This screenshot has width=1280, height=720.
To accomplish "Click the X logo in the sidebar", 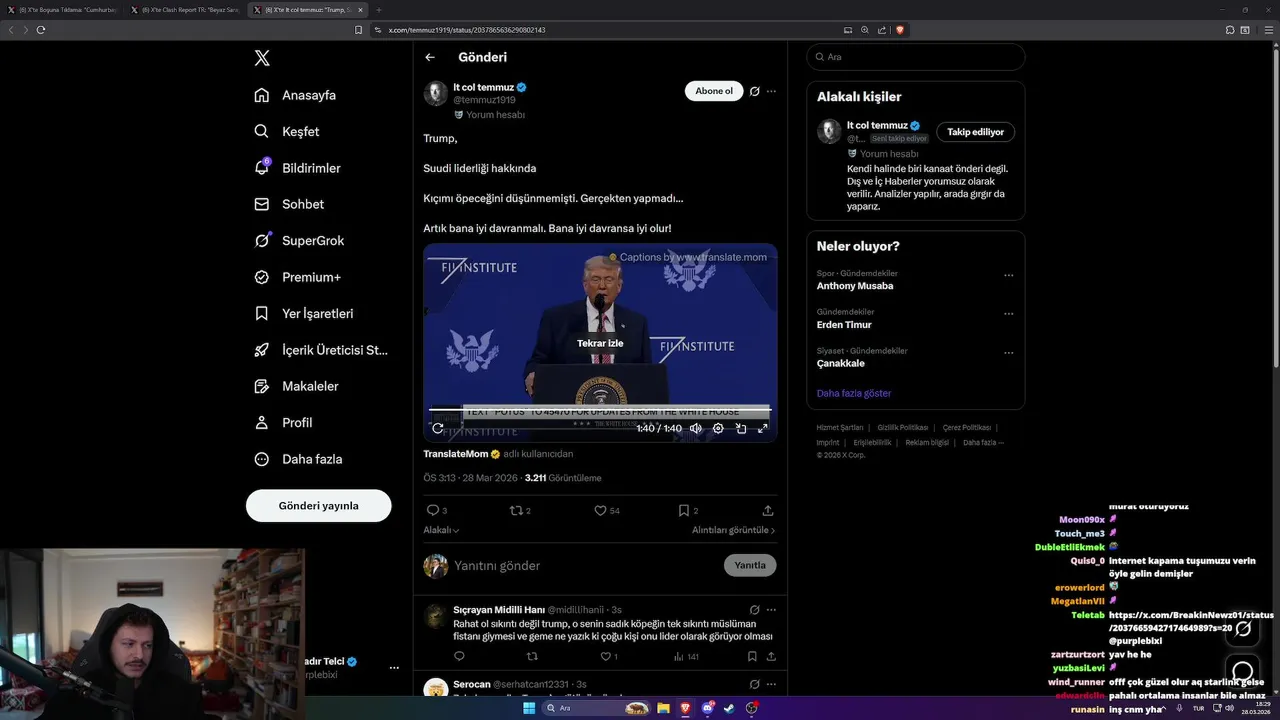I will pyautogui.click(x=262, y=58).
